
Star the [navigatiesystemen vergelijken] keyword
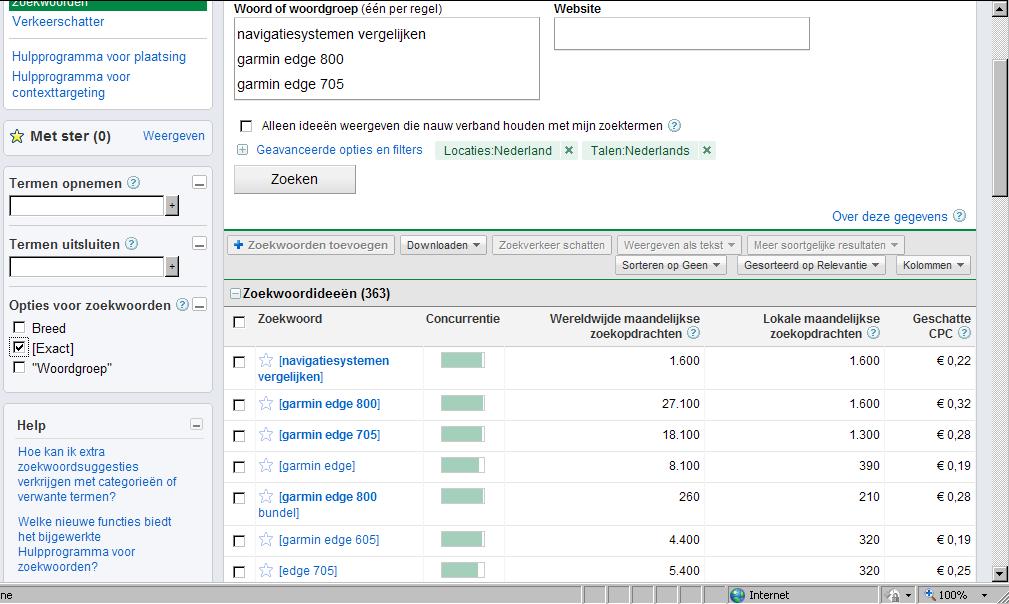click(266, 360)
